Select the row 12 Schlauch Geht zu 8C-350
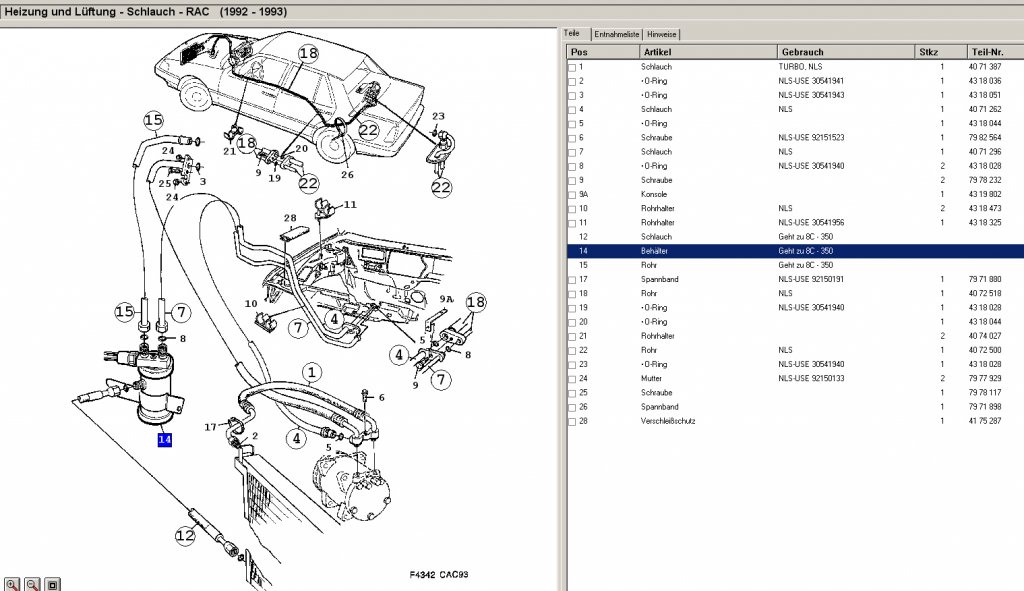 [795, 237]
